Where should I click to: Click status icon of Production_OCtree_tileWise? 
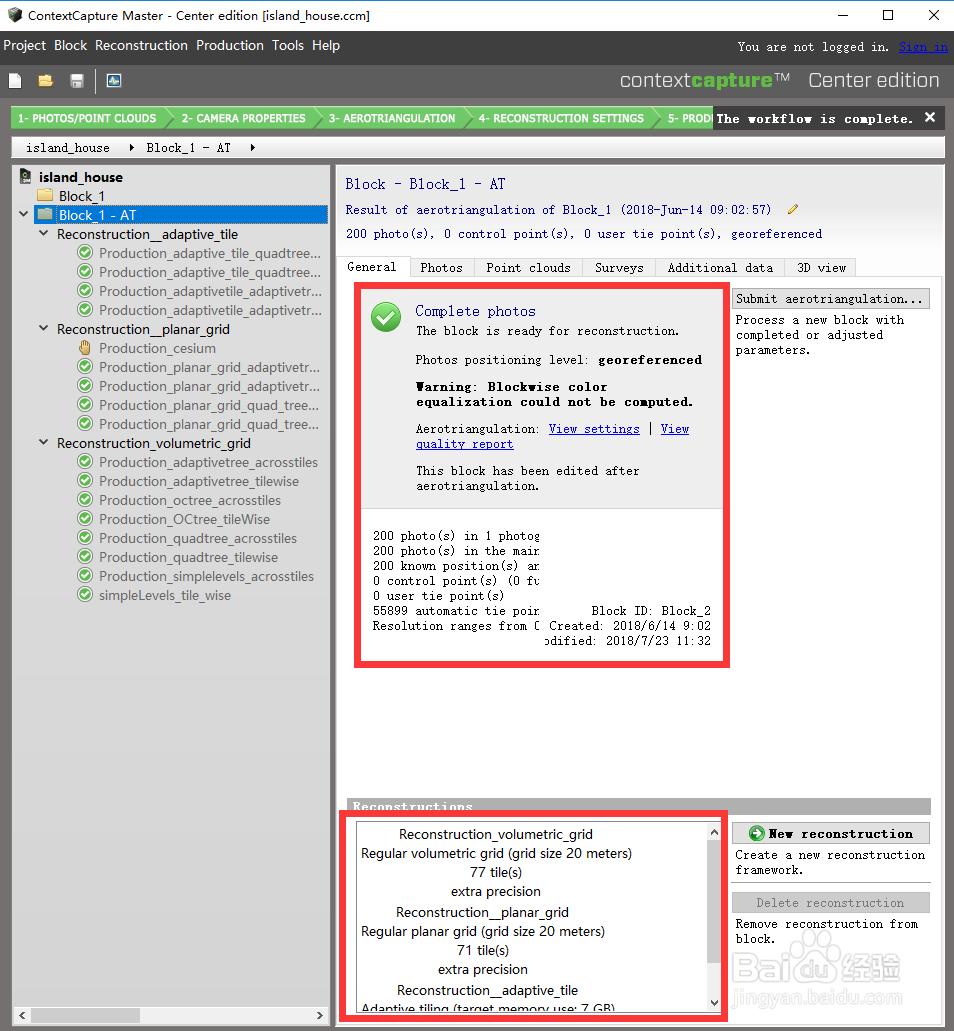pos(85,519)
